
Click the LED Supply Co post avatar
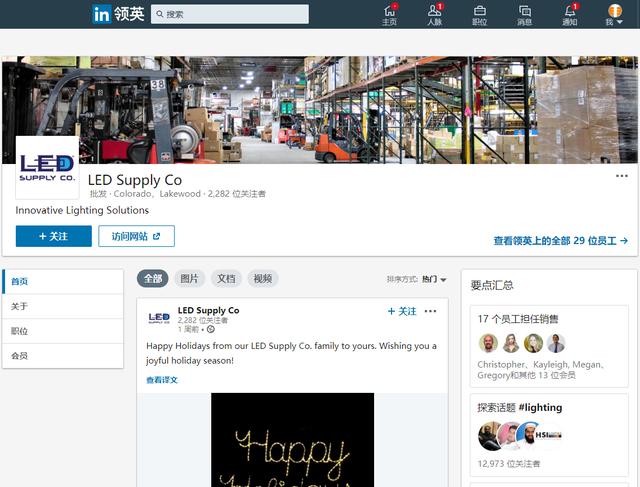159,318
